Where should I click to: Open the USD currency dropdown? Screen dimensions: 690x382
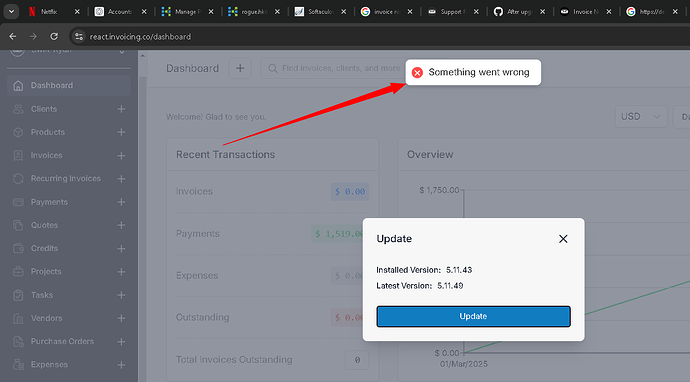[x=641, y=117]
